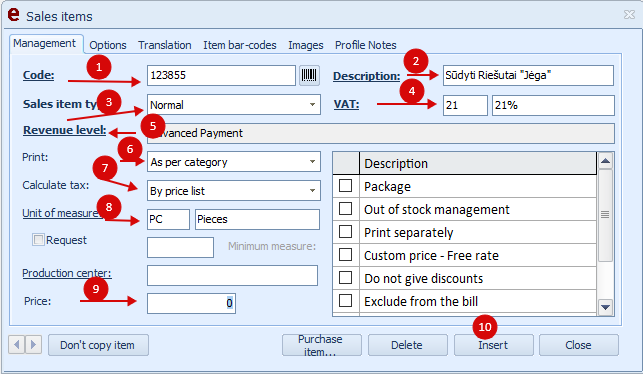Click the Don't copy item button
The image size is (643, 374).
[x=98, y=345]
